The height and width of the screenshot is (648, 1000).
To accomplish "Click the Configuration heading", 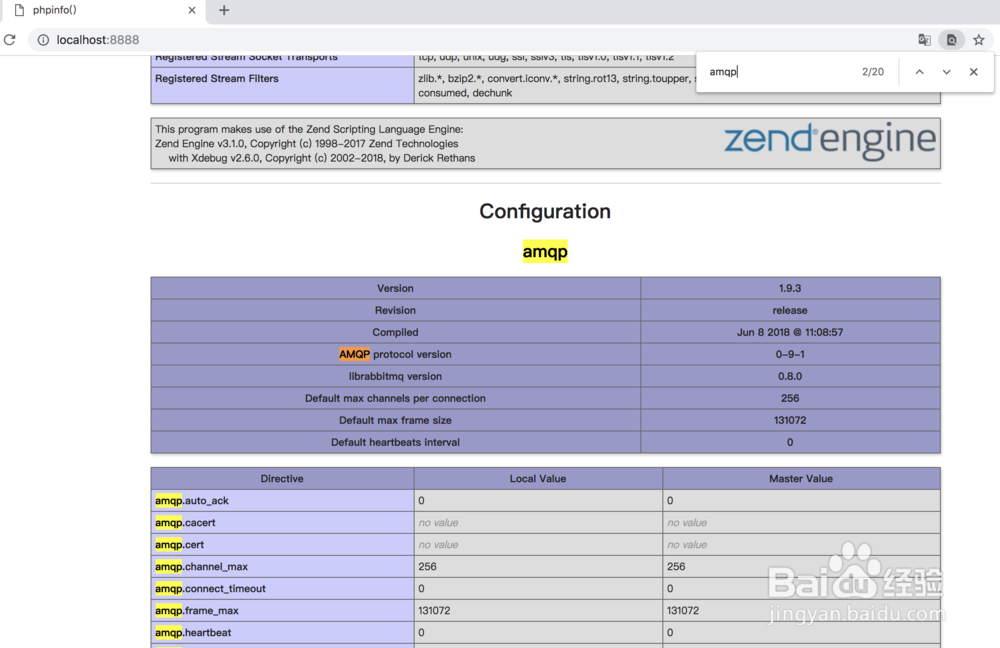I will pos(545,211).
